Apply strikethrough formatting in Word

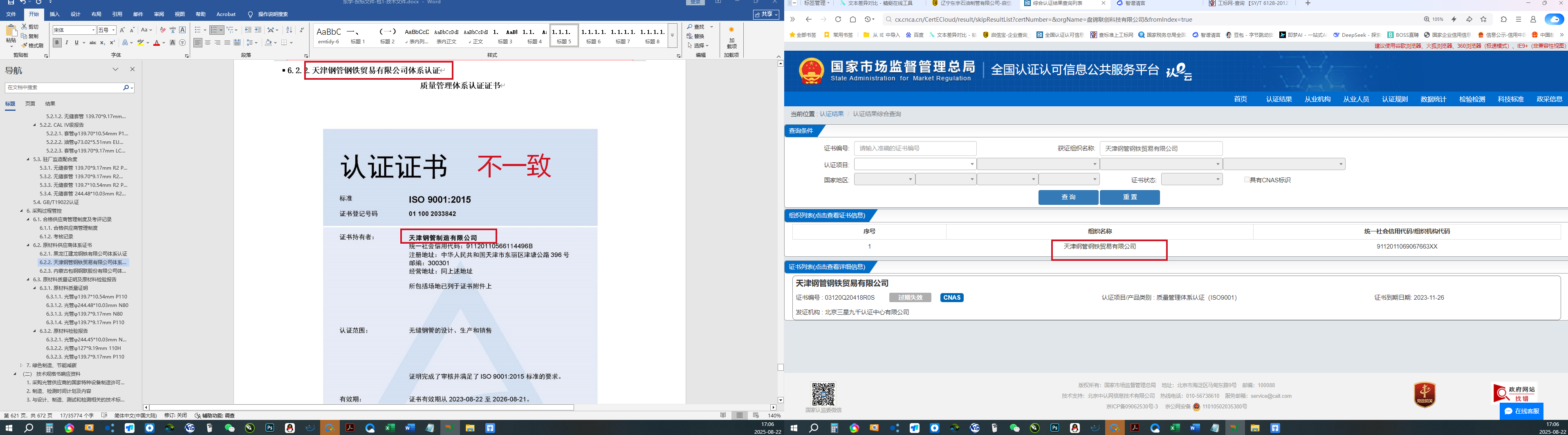click(92, 43)
